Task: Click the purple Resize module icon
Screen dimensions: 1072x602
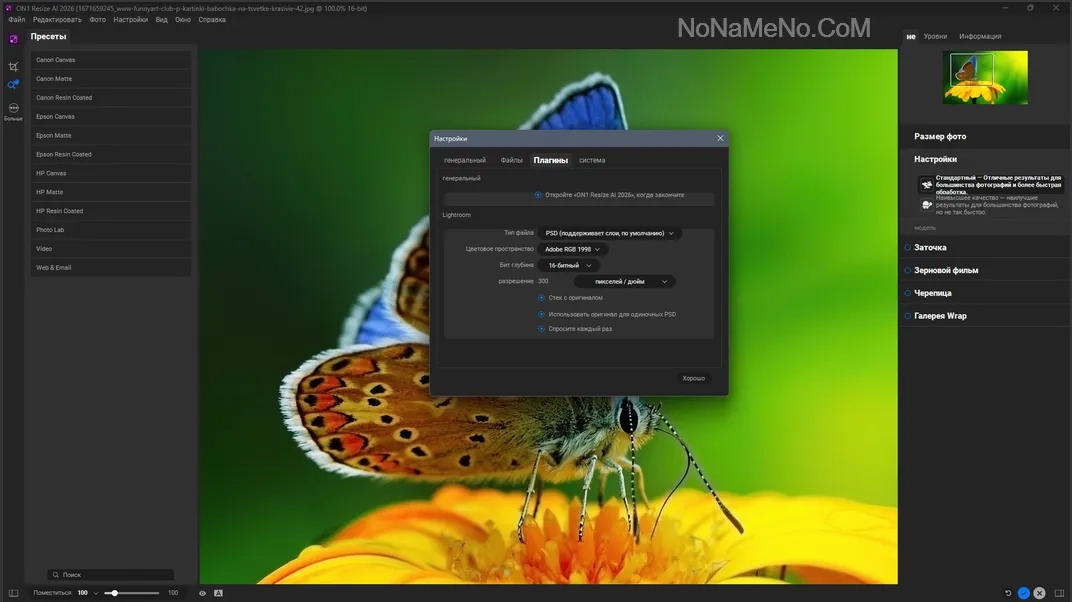Action: pos(13,39)
